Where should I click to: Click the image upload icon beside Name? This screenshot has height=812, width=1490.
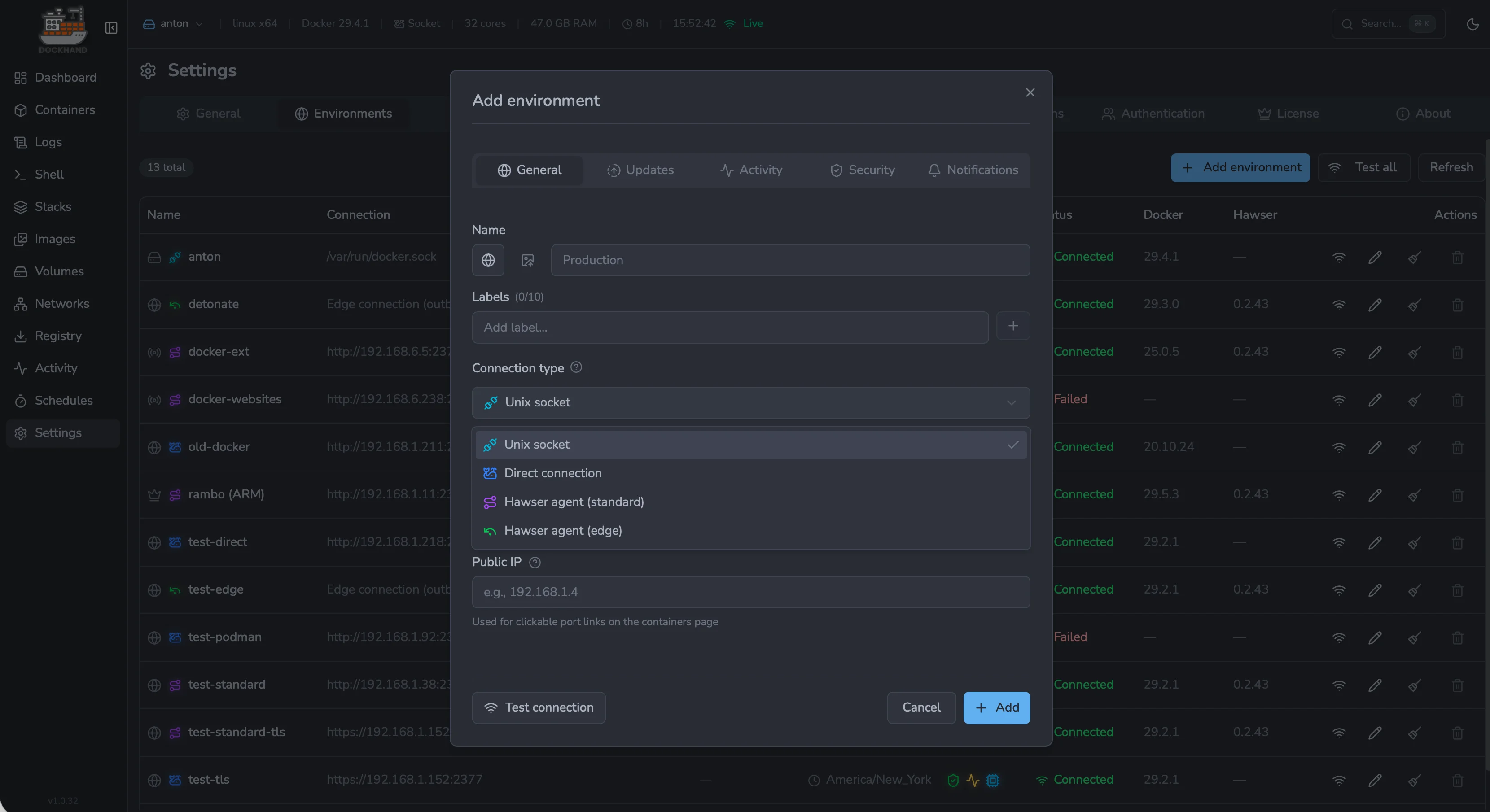point(527,260)
